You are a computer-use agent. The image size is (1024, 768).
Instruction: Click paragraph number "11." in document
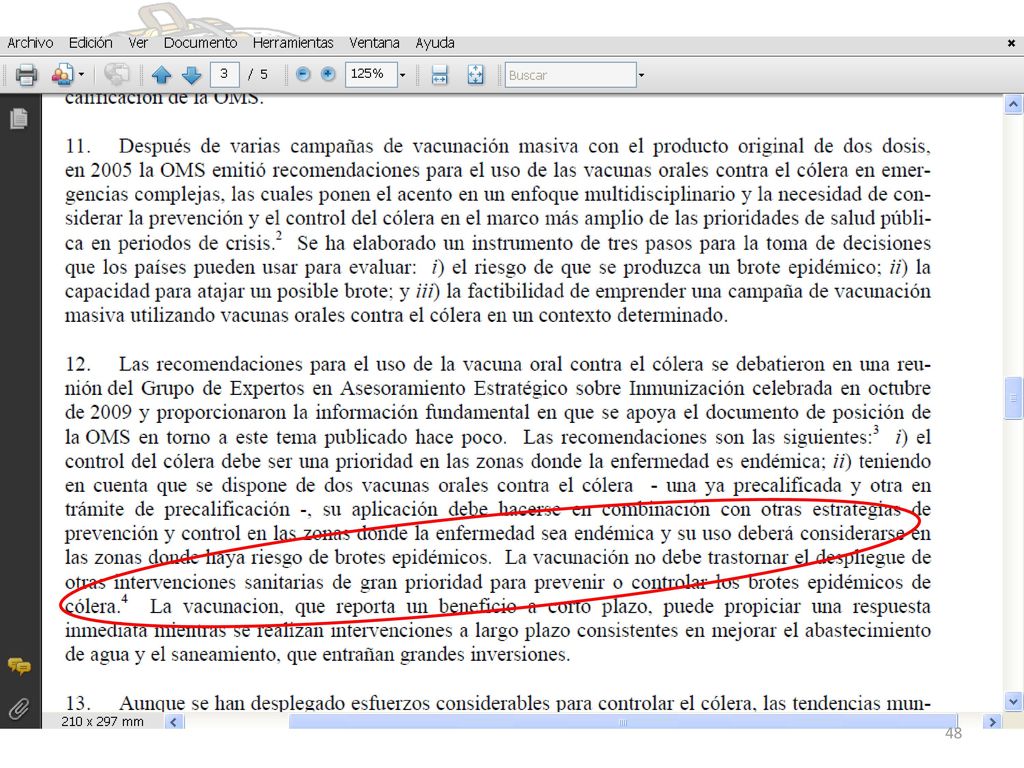click(77, 146)
